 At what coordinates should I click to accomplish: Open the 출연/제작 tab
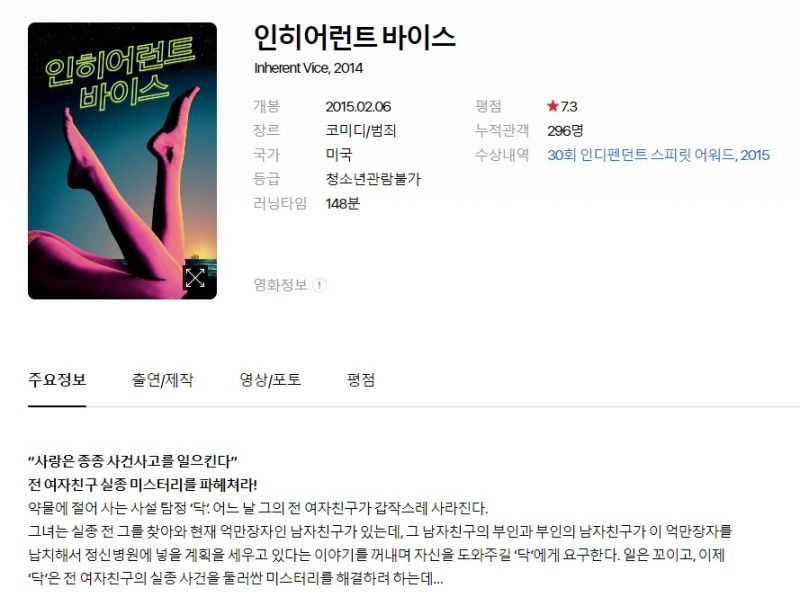click(162, 380)
